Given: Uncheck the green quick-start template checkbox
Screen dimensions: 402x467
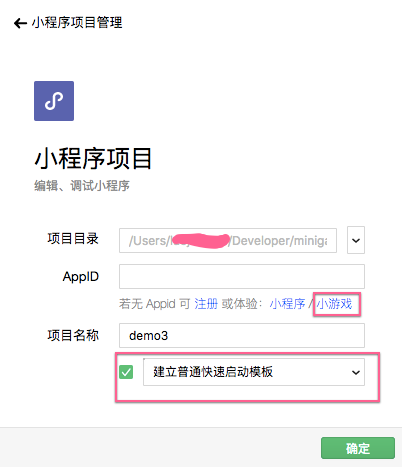Looking at the screenshot, I should [x=126, y=372].
